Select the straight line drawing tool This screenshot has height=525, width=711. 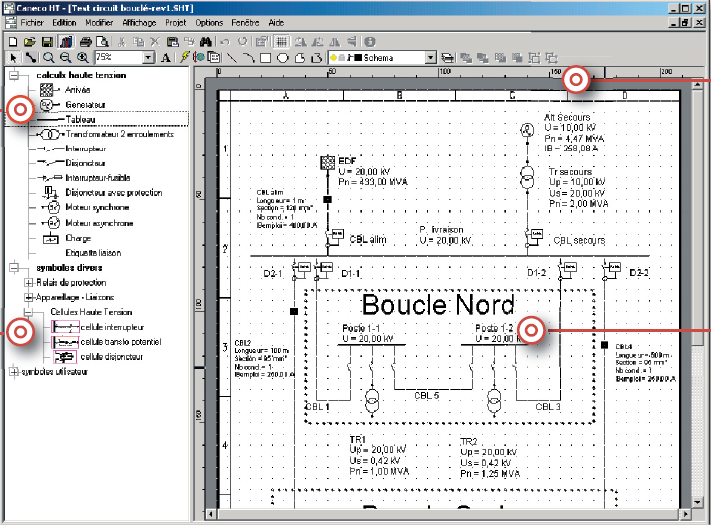[x=232, y=58]
